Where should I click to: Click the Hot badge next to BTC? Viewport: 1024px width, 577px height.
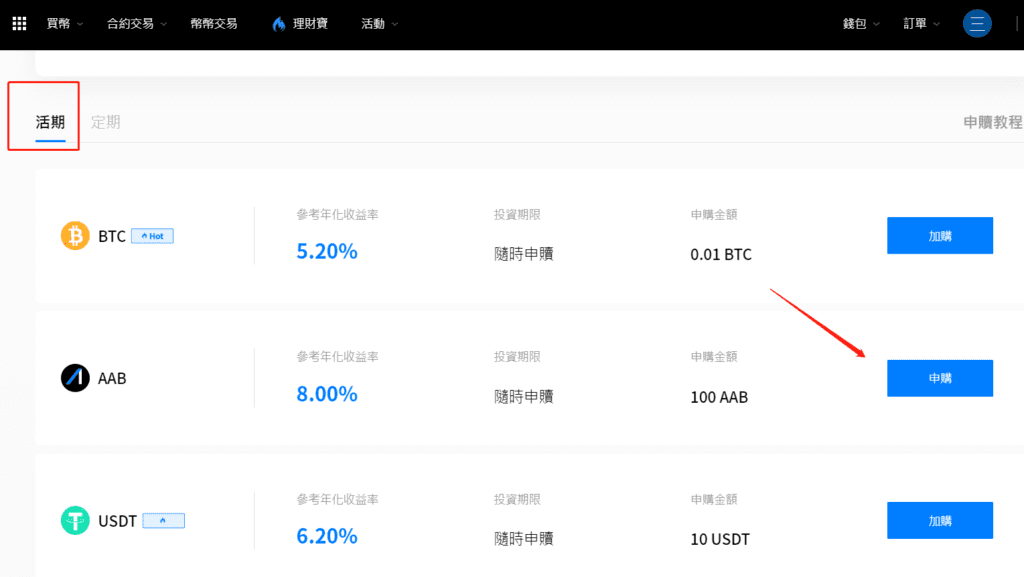(152, 236)
